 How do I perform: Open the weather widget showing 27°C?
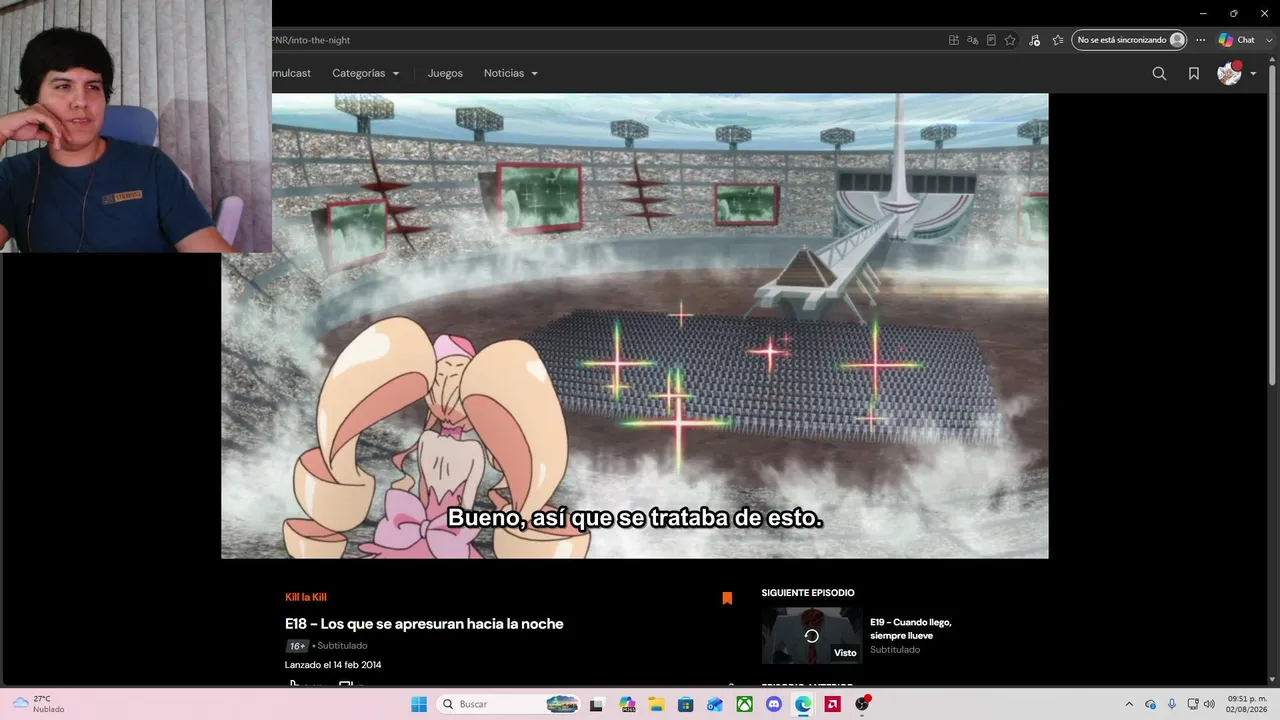point(40,704)
